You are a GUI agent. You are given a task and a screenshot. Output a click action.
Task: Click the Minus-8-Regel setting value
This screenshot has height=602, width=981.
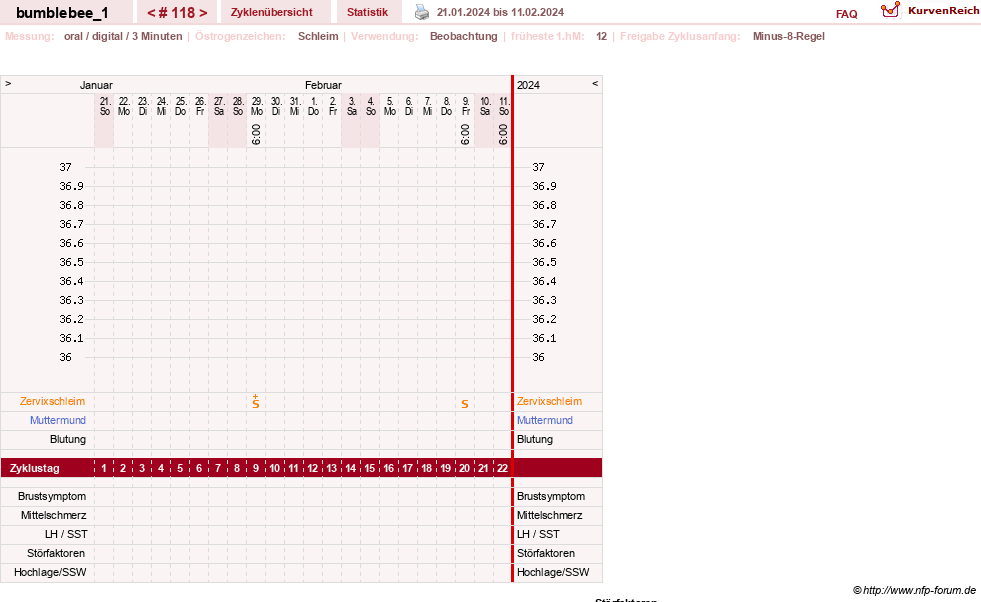coord(788,36)
